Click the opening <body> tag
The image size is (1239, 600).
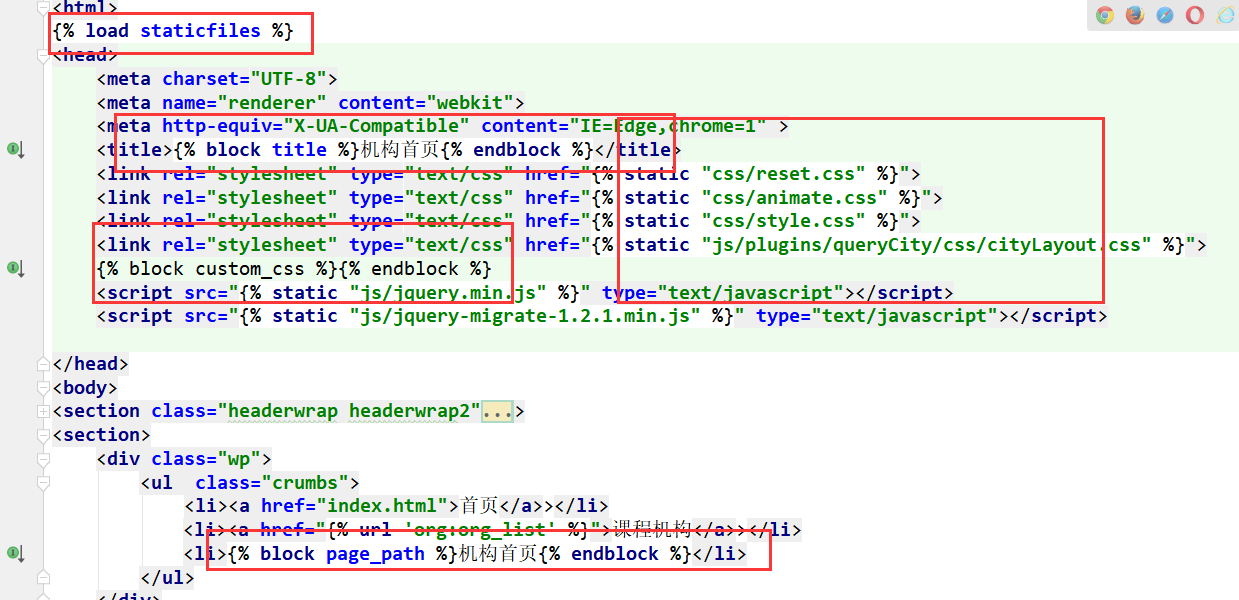(x=85, y=388)
